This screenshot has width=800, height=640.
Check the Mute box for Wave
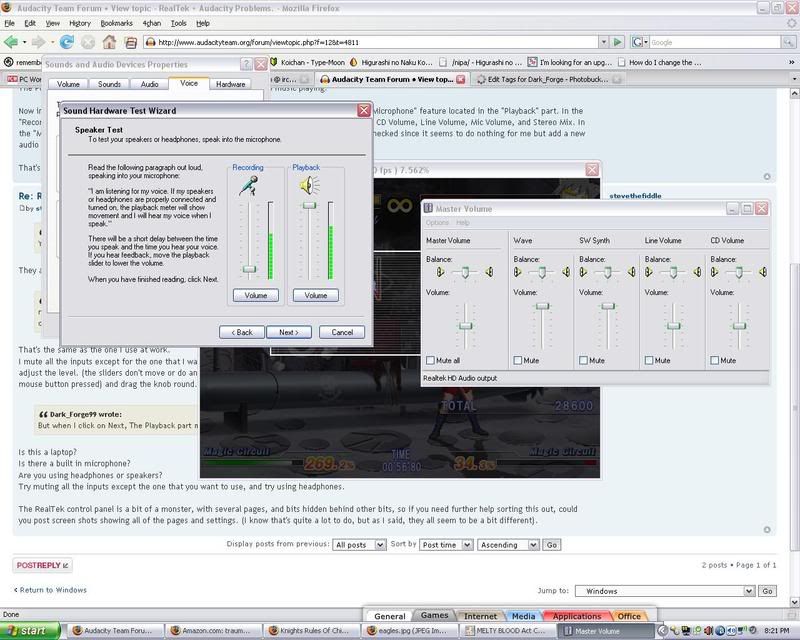[518, 360]
